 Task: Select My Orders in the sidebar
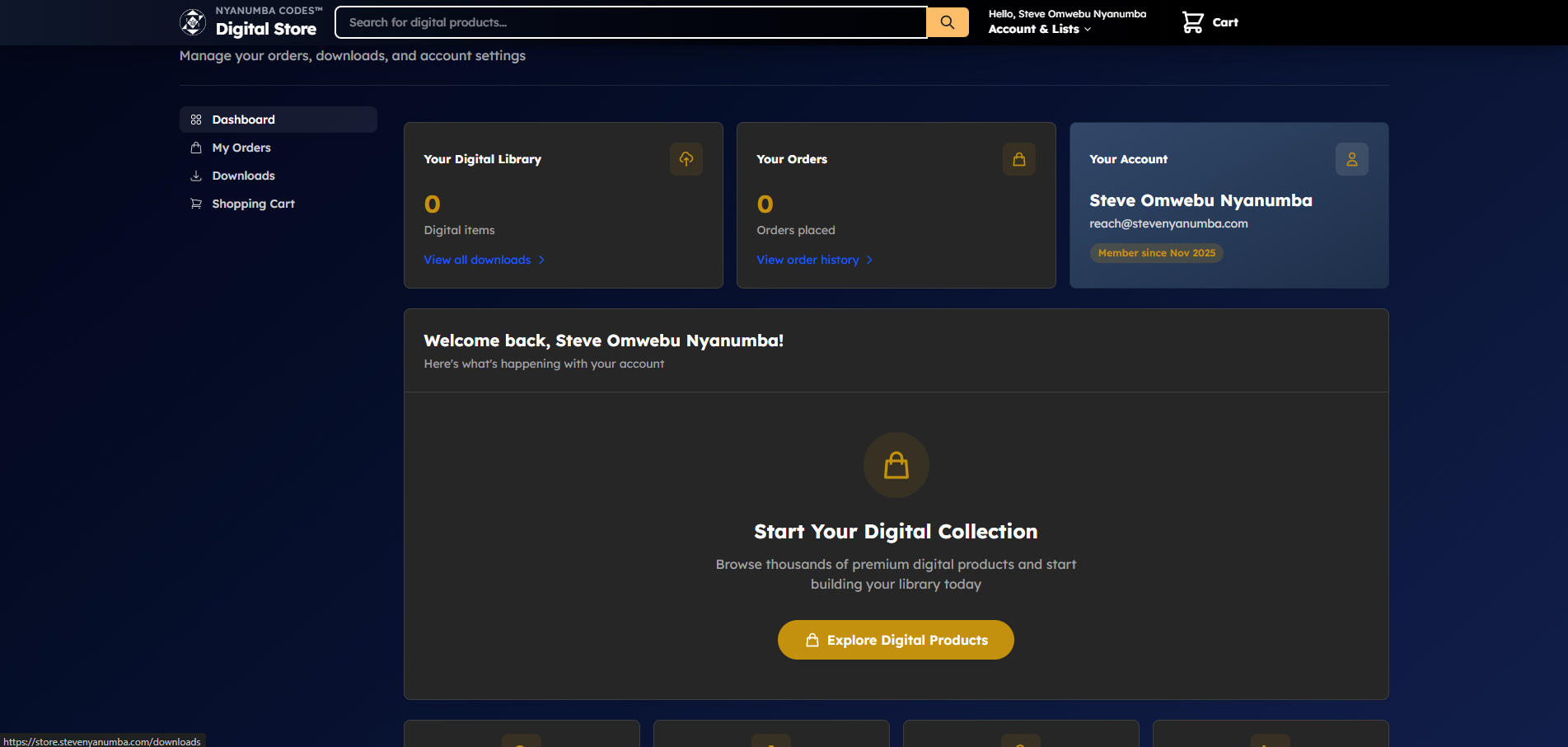pyautogui.click(x=241, y=148)
